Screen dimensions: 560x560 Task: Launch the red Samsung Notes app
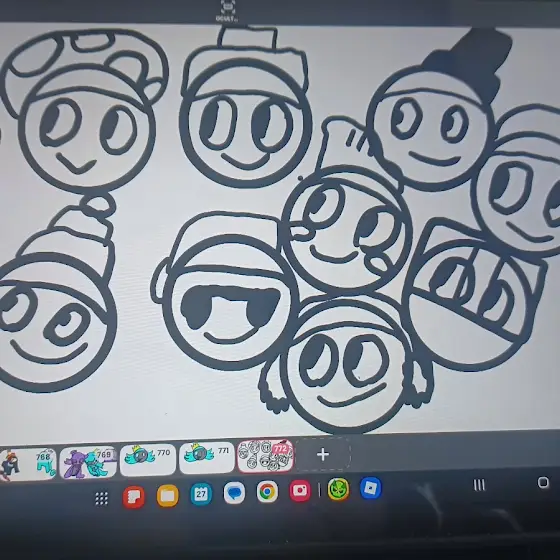tap(134, 497)
